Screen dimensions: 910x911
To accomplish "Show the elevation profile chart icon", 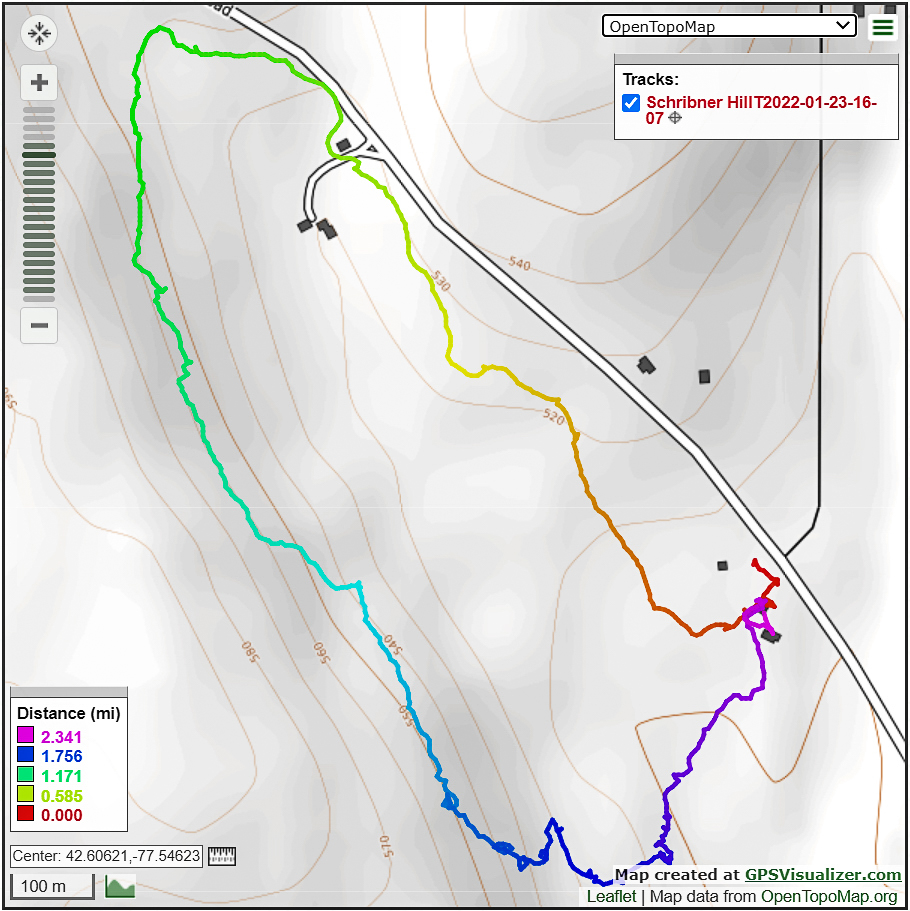I will (120, 886).
